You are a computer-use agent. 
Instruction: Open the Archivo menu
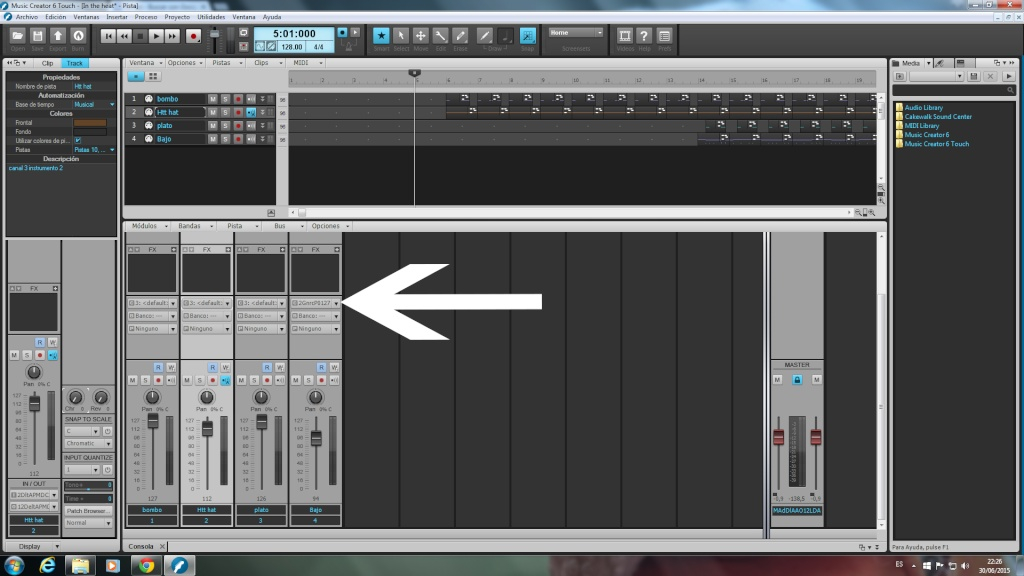coord(27,17)
